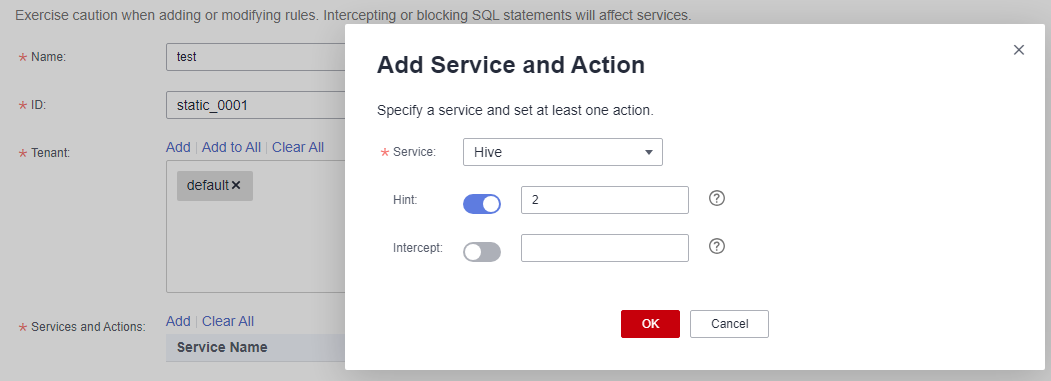Click Add under Services and Actions

(x=178, y=321)
